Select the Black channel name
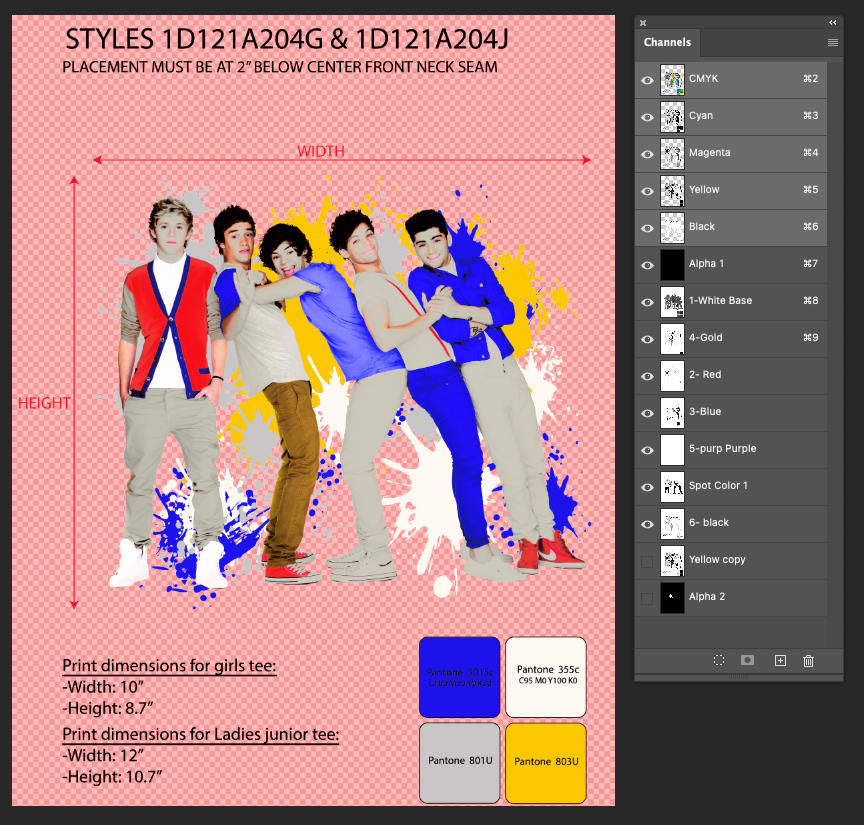 point(701,227)
